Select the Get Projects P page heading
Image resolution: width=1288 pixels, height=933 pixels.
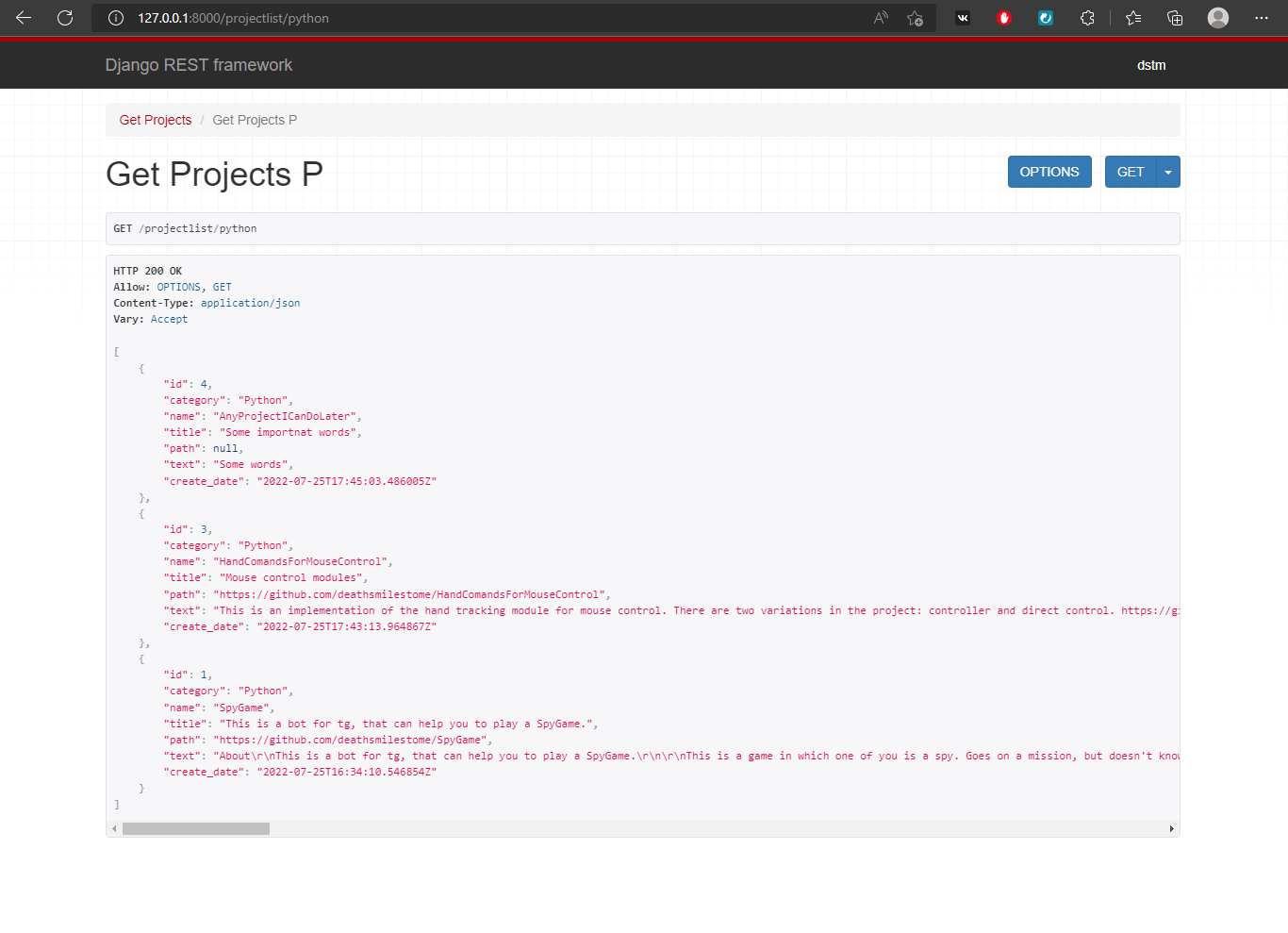click(x=214, y=175)
